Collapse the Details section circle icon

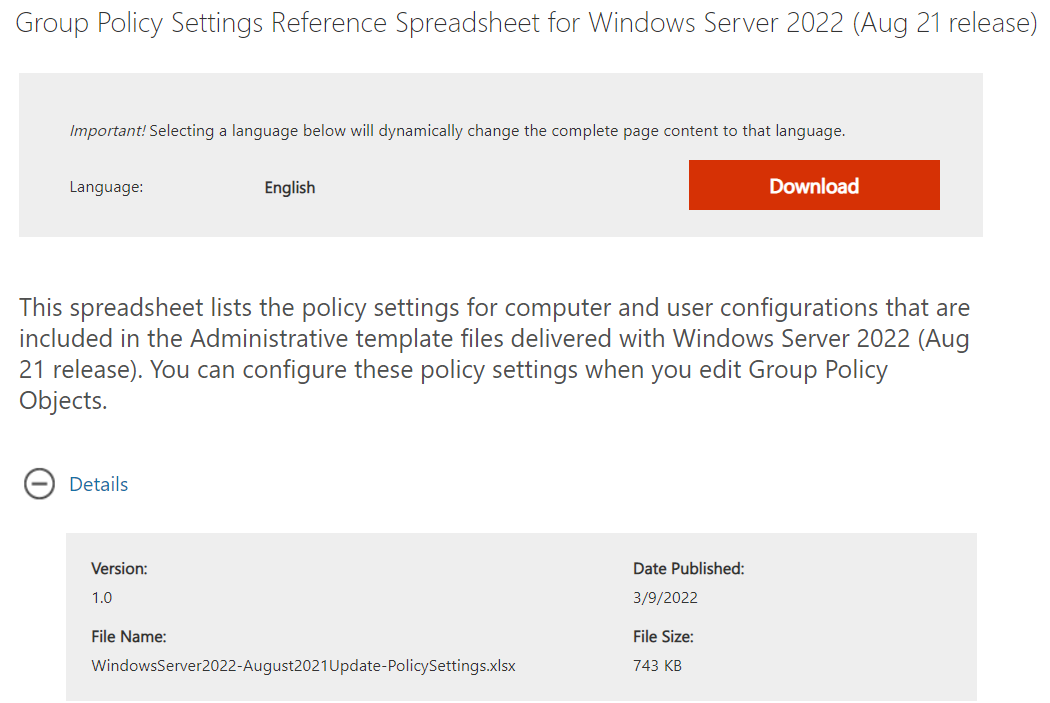click(40, 483)
